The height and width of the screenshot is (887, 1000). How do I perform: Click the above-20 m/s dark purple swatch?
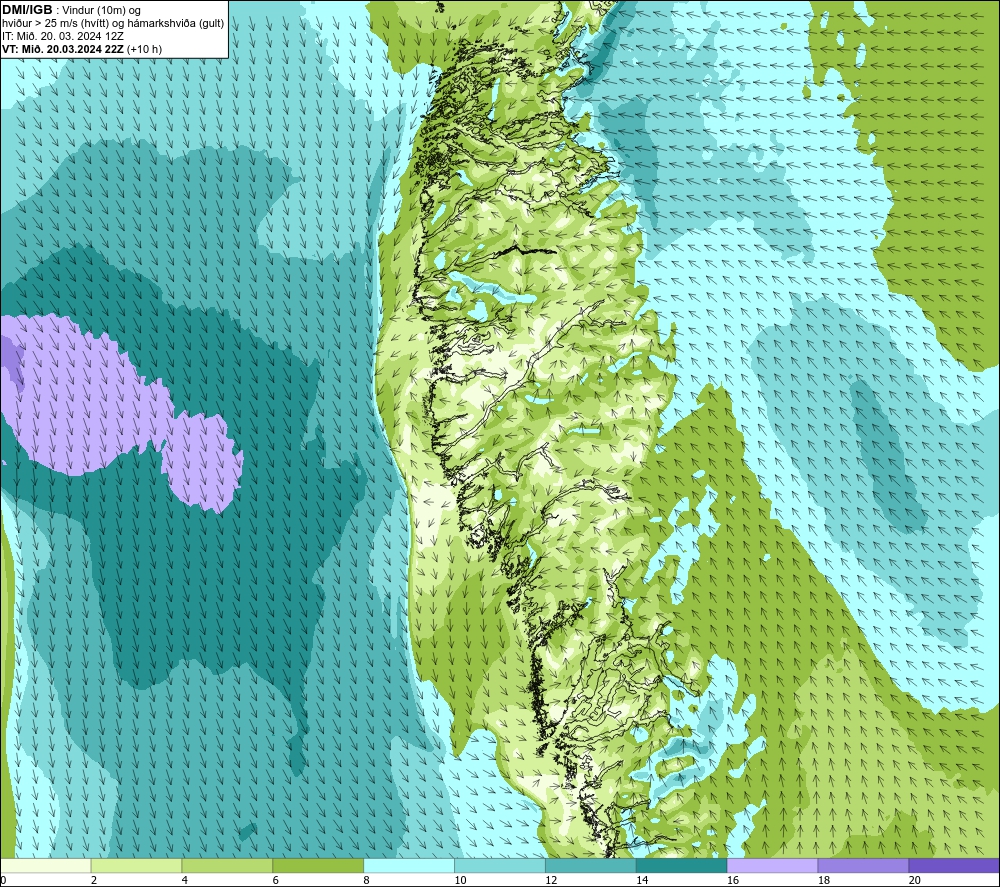pyautogui.click(x=954, y=866)
